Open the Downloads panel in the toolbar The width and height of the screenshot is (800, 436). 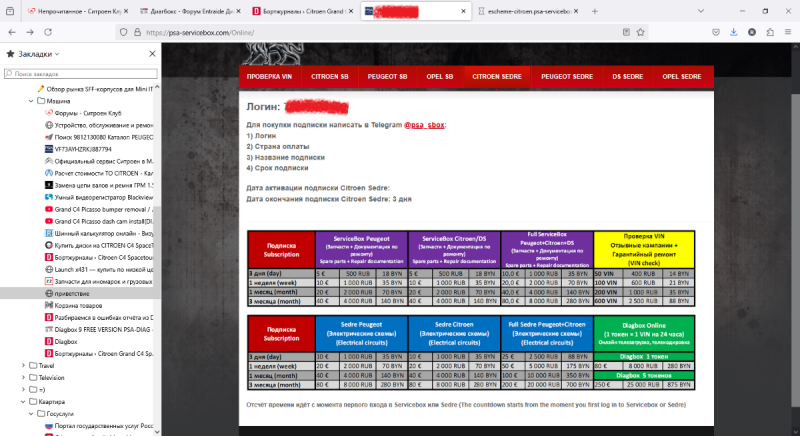point(735,32)
